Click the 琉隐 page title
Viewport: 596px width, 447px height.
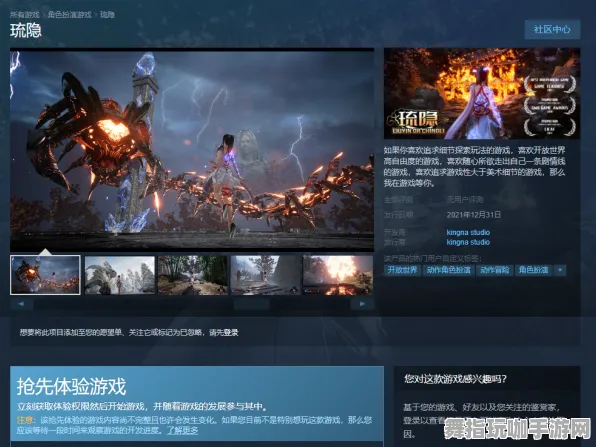click(25, 30)
